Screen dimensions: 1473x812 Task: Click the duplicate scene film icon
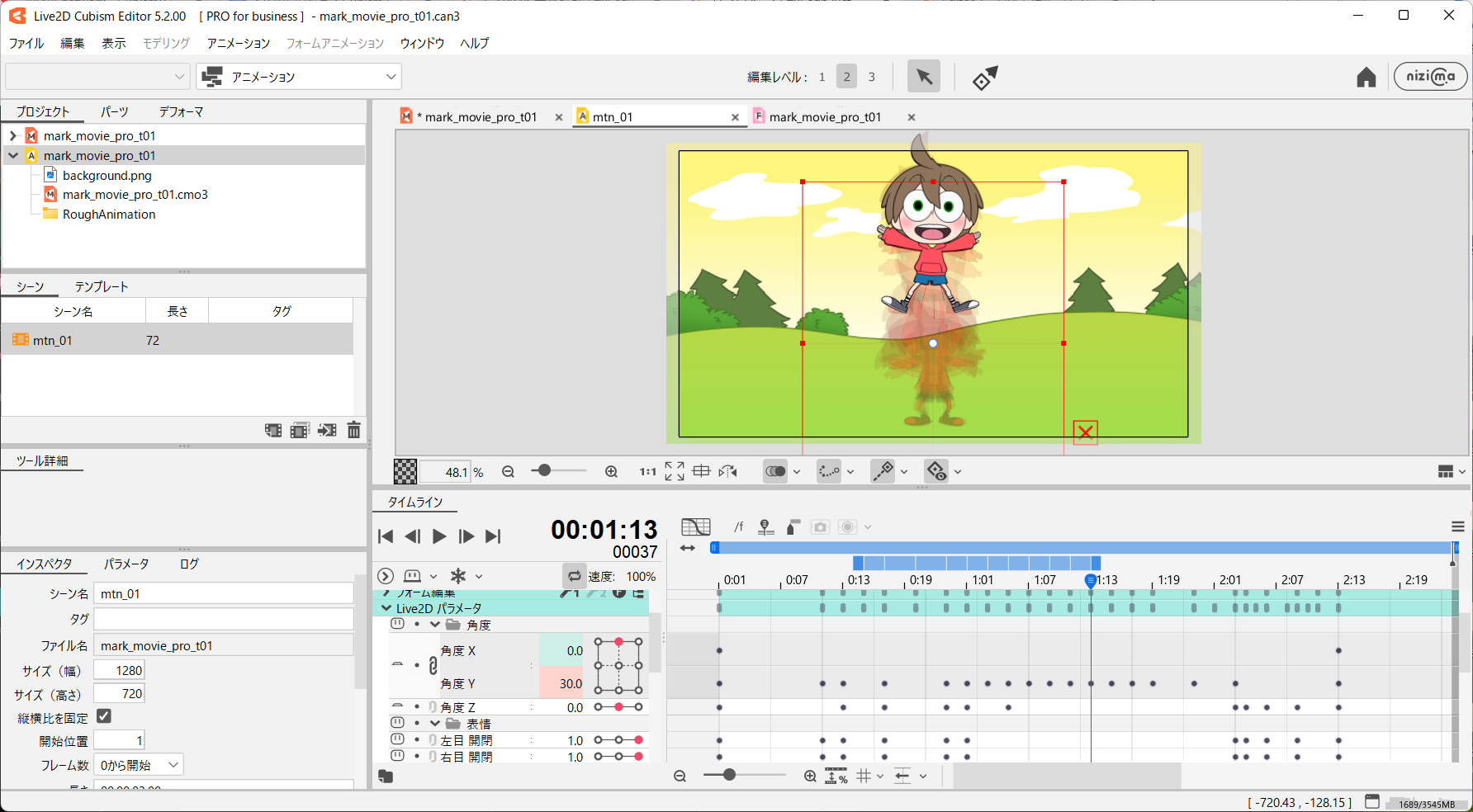tap(299, 430)
